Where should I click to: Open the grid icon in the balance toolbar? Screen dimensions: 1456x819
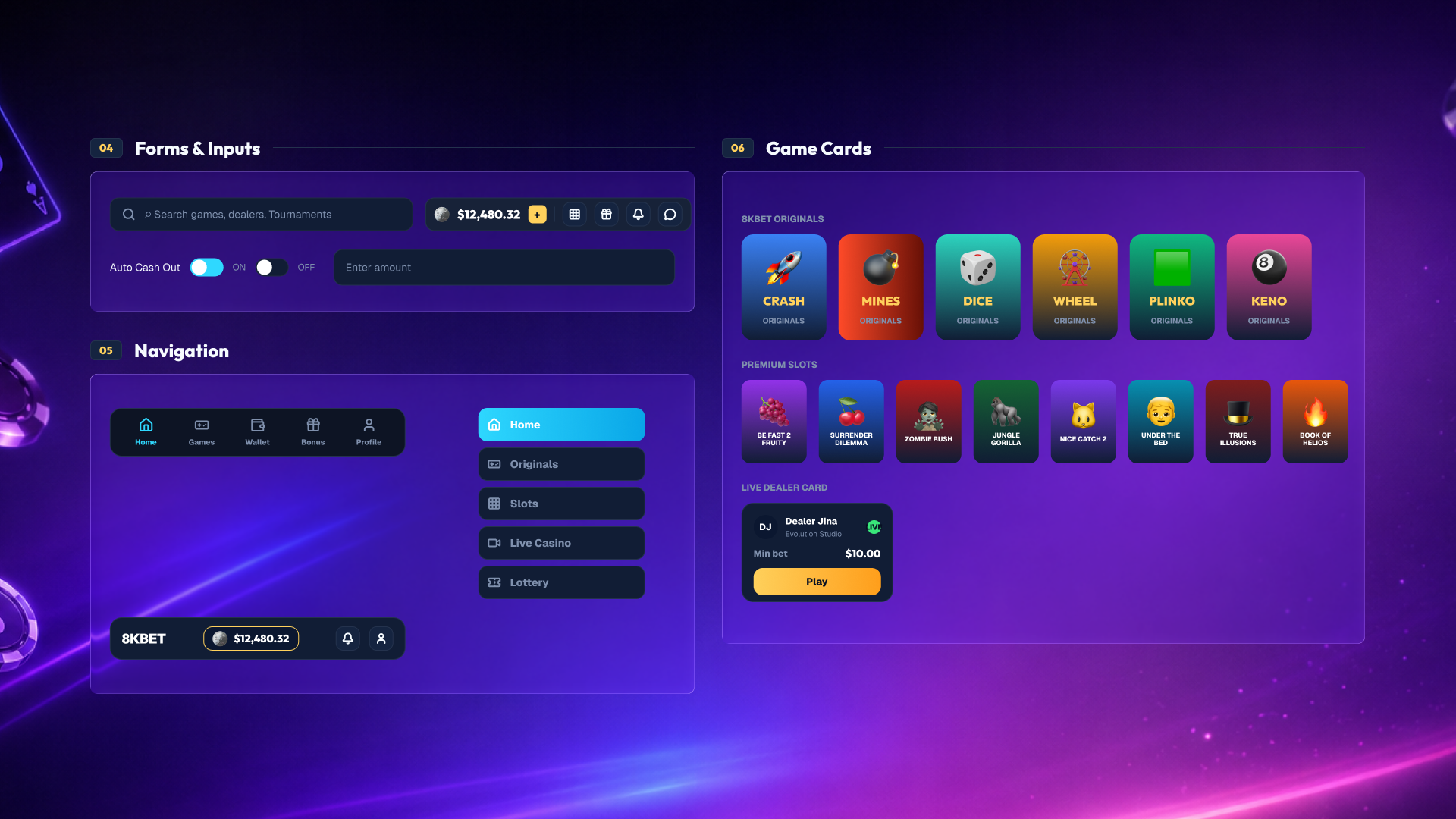[575, 215]
